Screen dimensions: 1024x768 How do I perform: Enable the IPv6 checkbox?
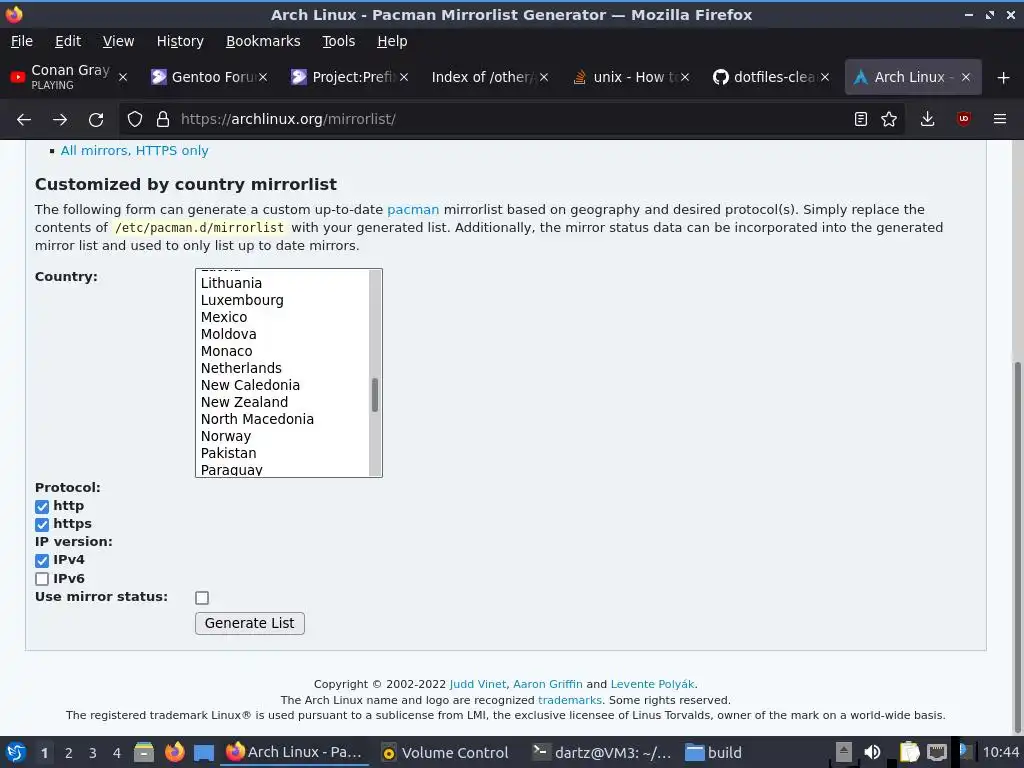42,579
